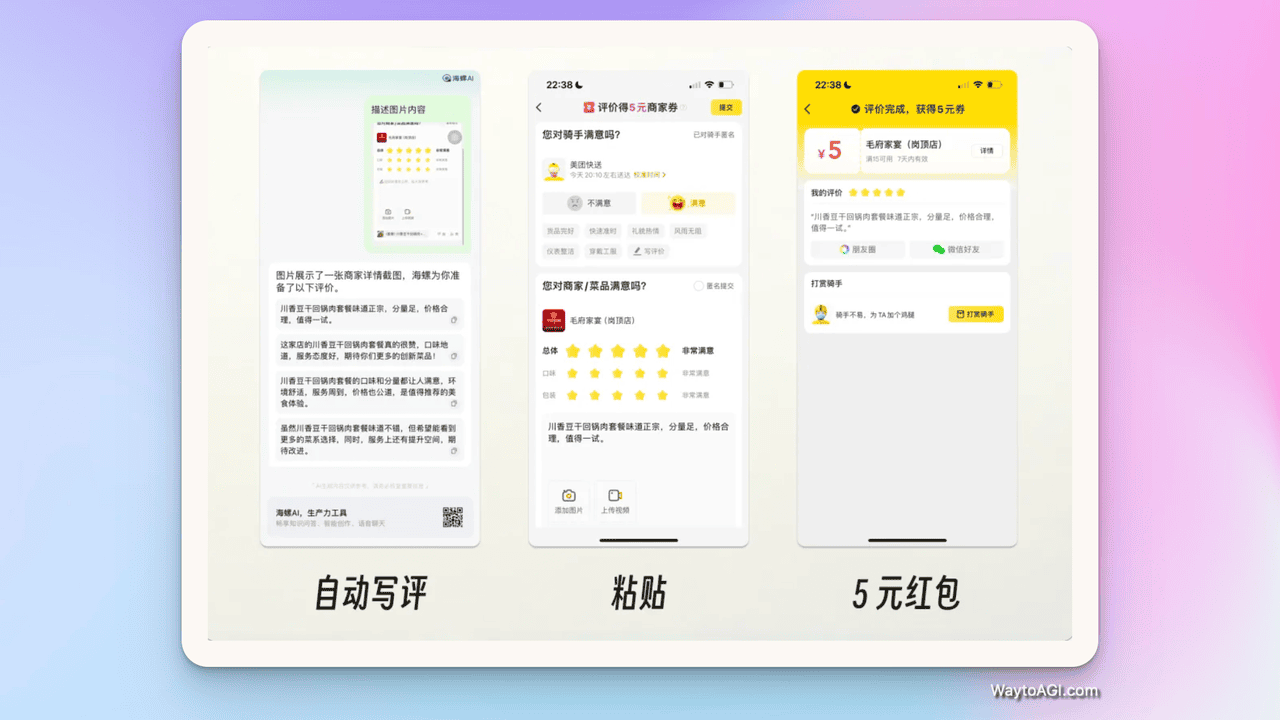Open coupon details with 详情 button
Image resolution: width=1280 pixels, height=720 pixels.
[987, 150]
